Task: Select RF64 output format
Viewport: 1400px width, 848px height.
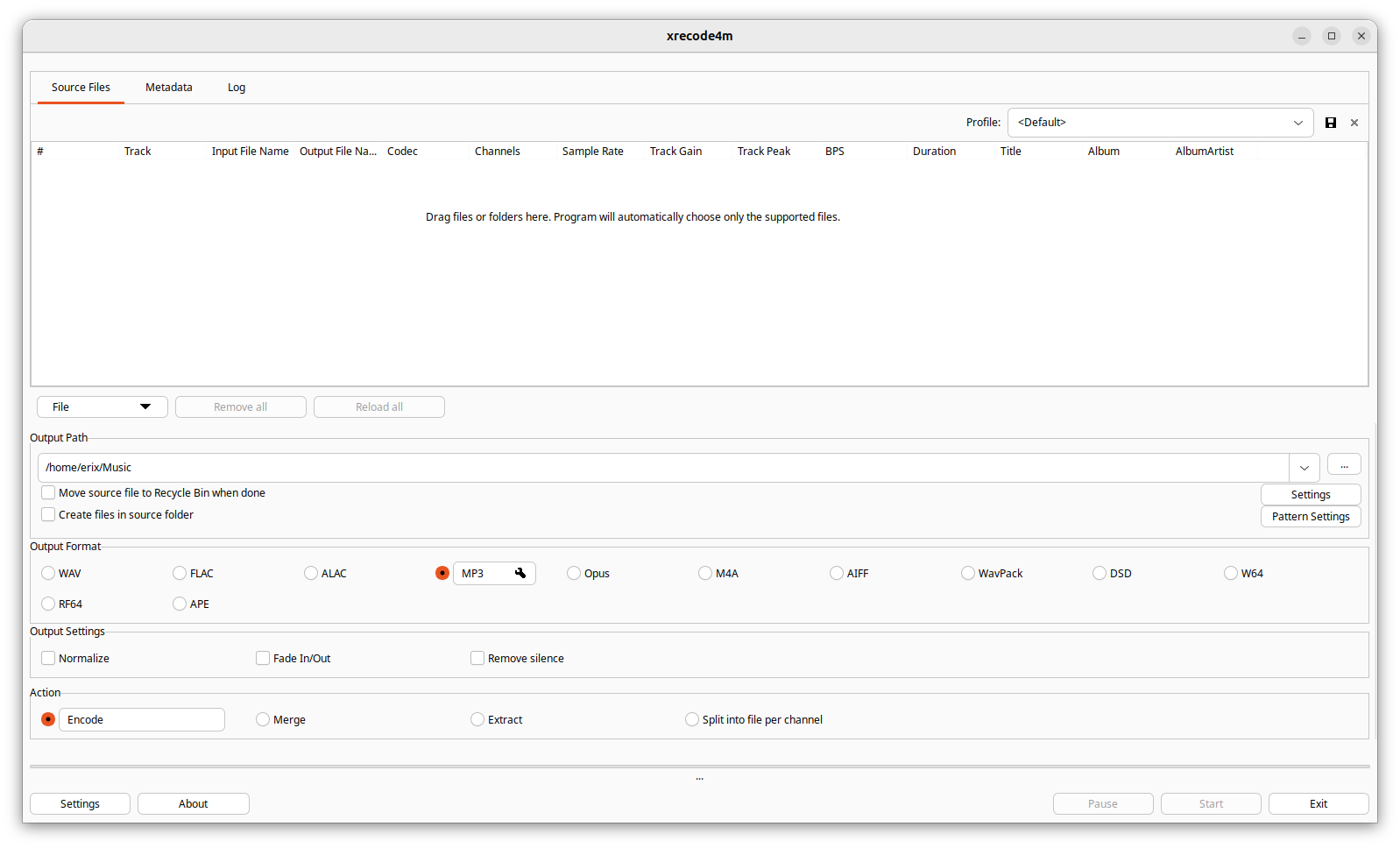Action: (x=48, y=604)
